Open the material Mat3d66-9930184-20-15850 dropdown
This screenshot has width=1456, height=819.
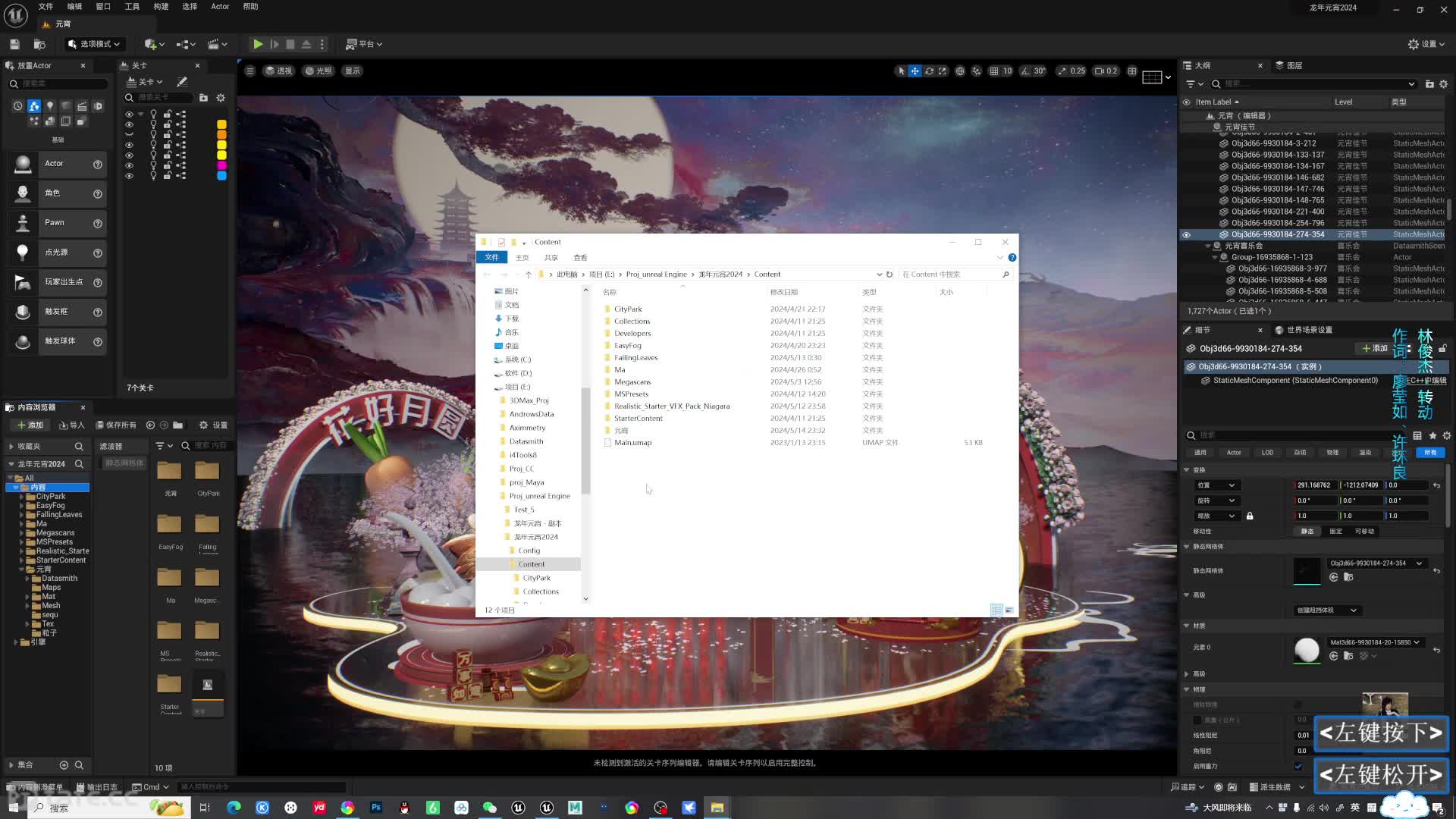coord(1376,642)
